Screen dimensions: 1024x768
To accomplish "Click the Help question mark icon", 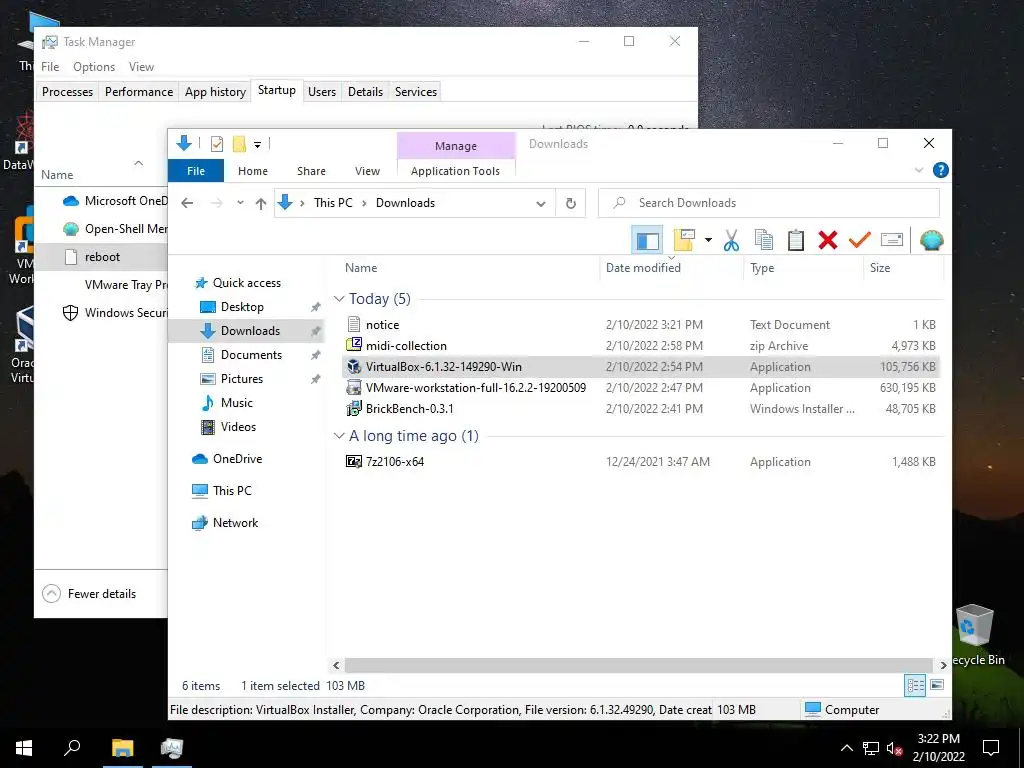I will 940,170.
